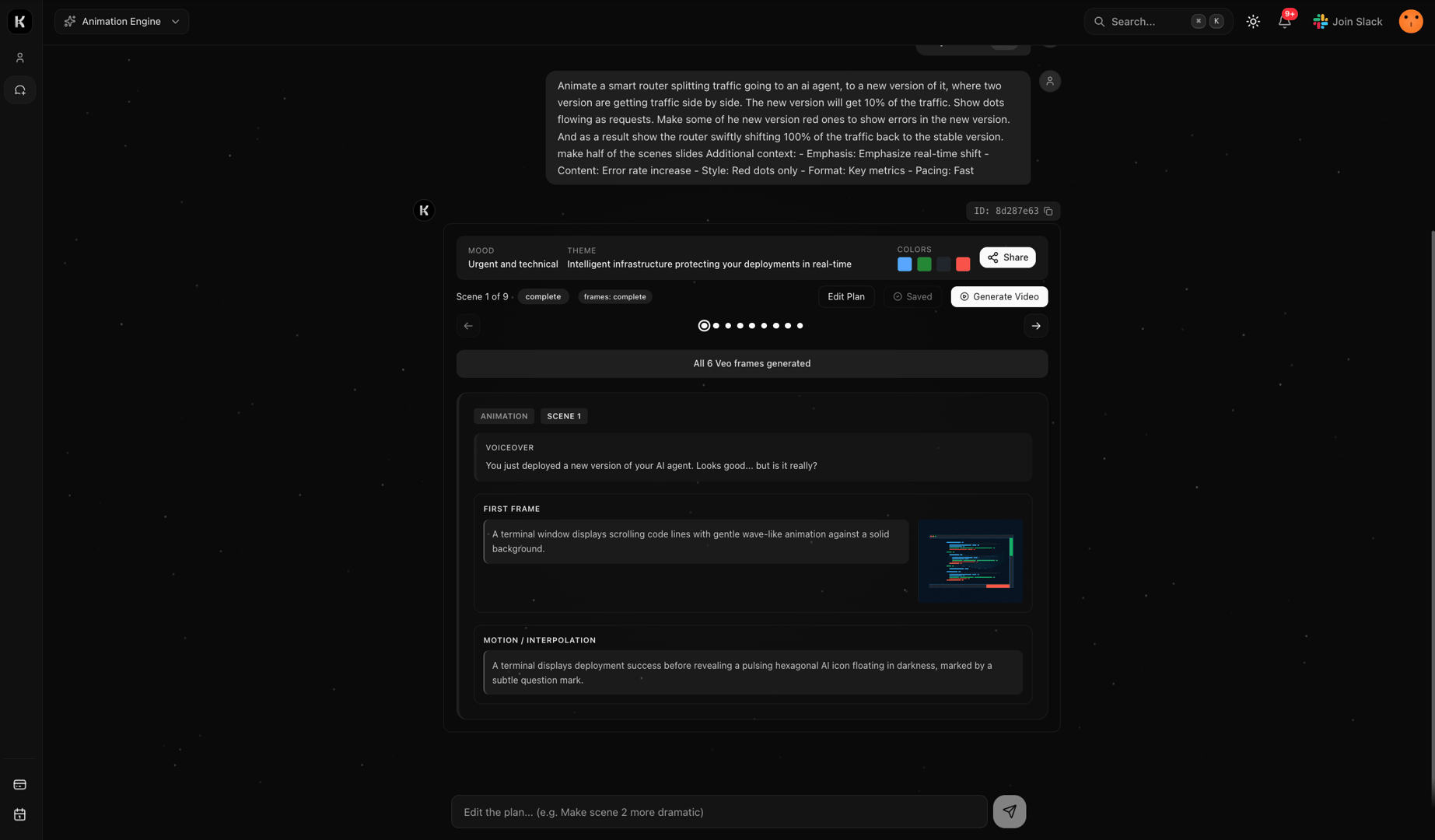Send the plan edit message via paper plane

pyautogui.click(x=1009, y=811)
